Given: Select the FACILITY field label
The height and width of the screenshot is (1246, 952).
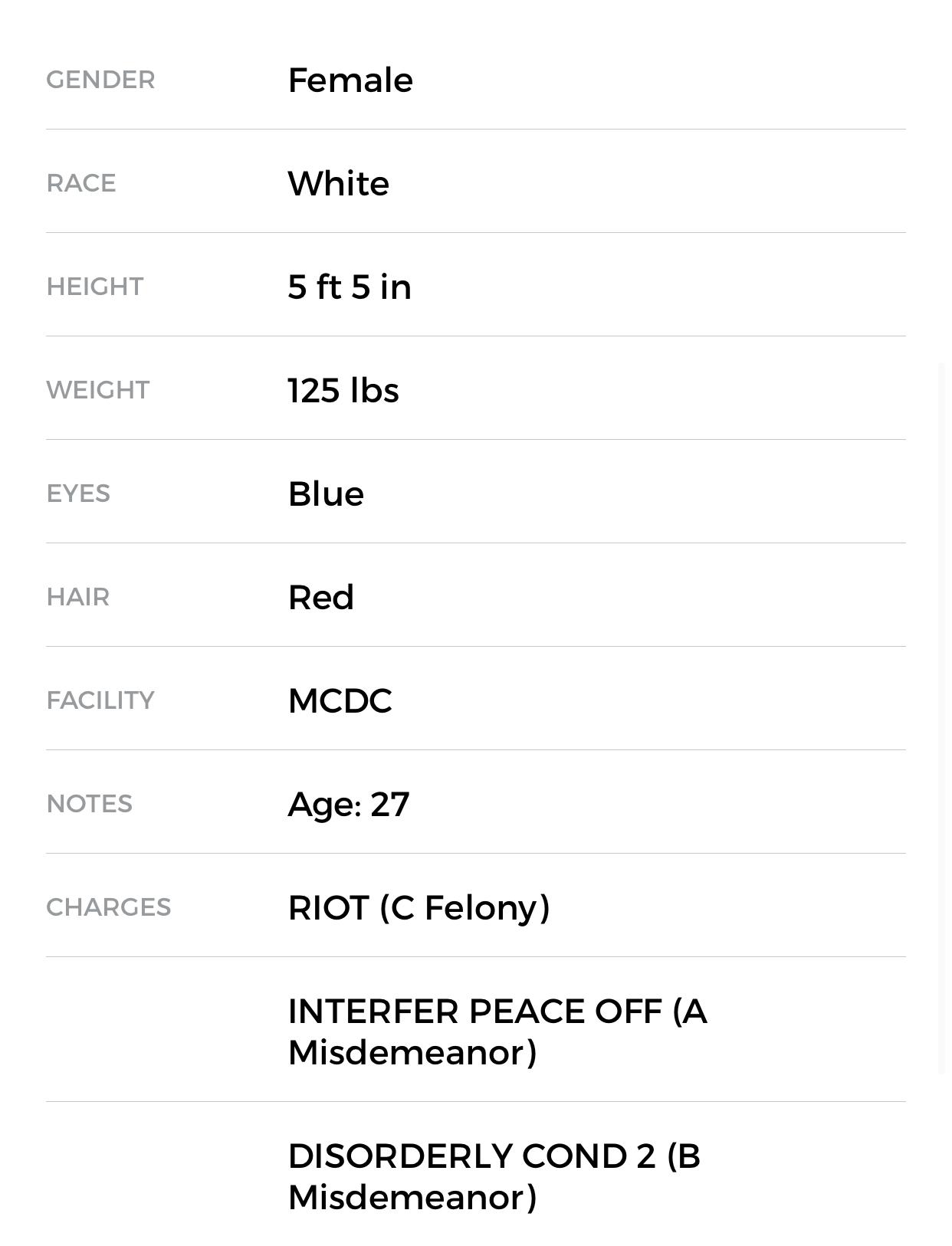Looking at the screenshot, I should pyautogui.click(x=100, y=701).
